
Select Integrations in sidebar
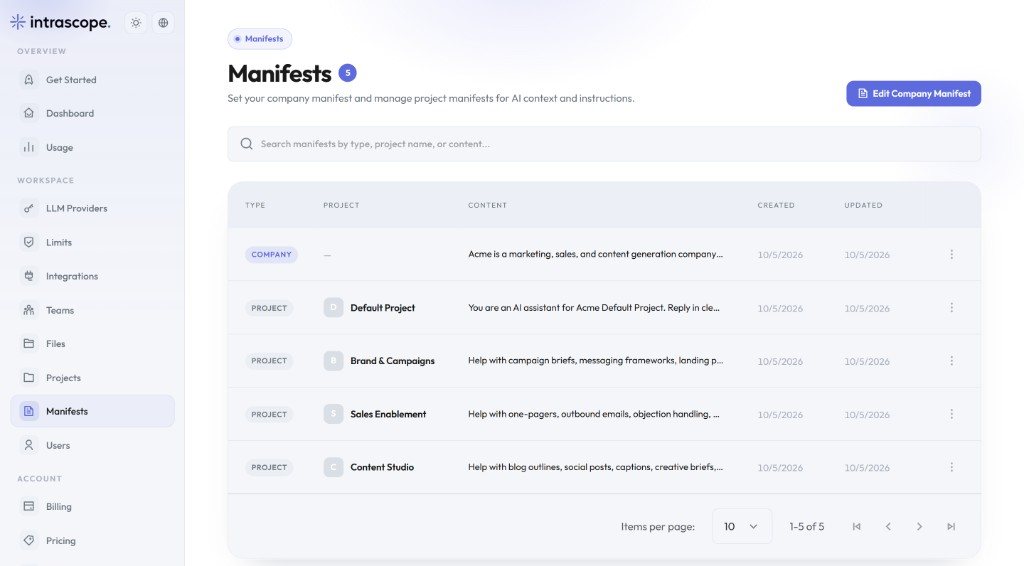pos(92,276)
